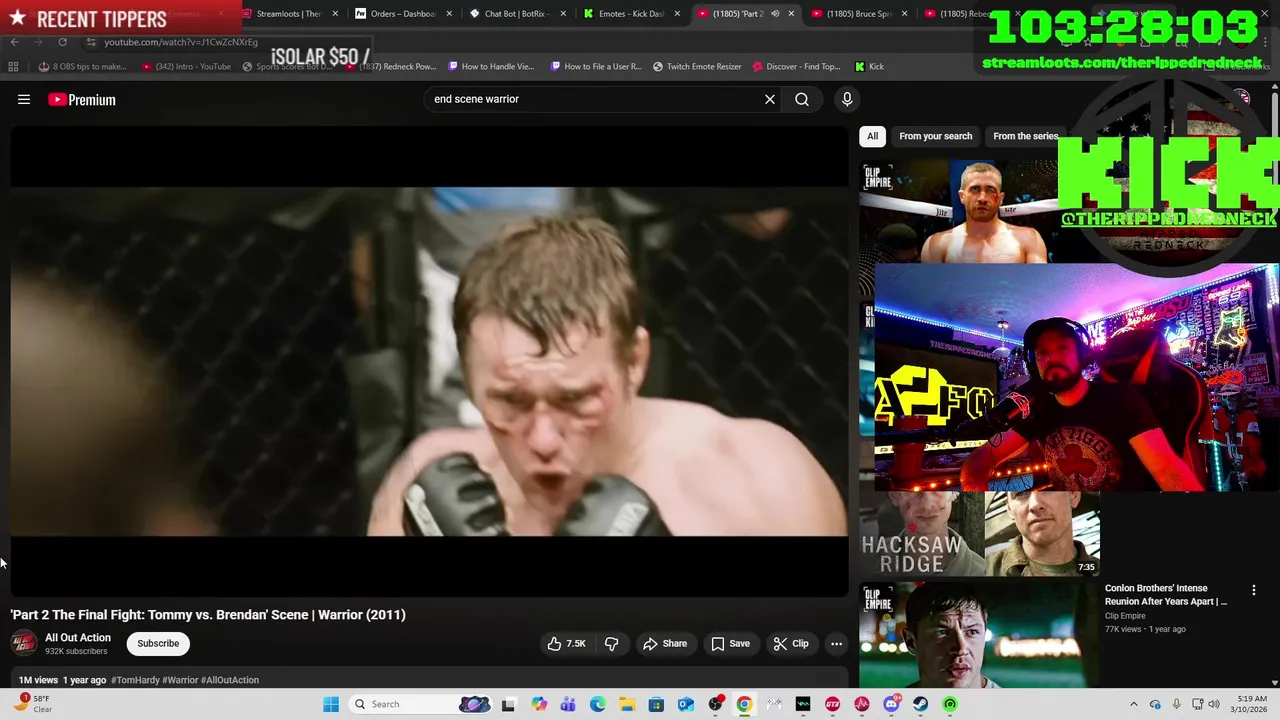Open Steam from the taskbar
This screenshot has height=720, width=1280.
[x=920, y=704]
